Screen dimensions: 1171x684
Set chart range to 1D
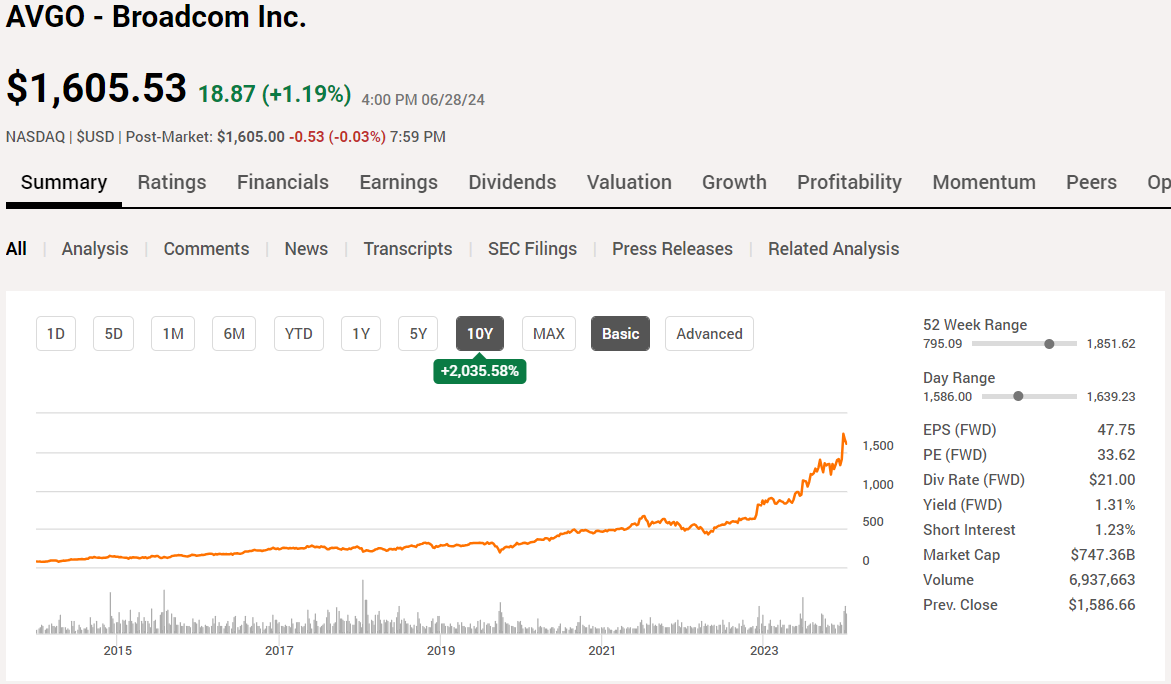pyautogui.click(x=56, y=334)
